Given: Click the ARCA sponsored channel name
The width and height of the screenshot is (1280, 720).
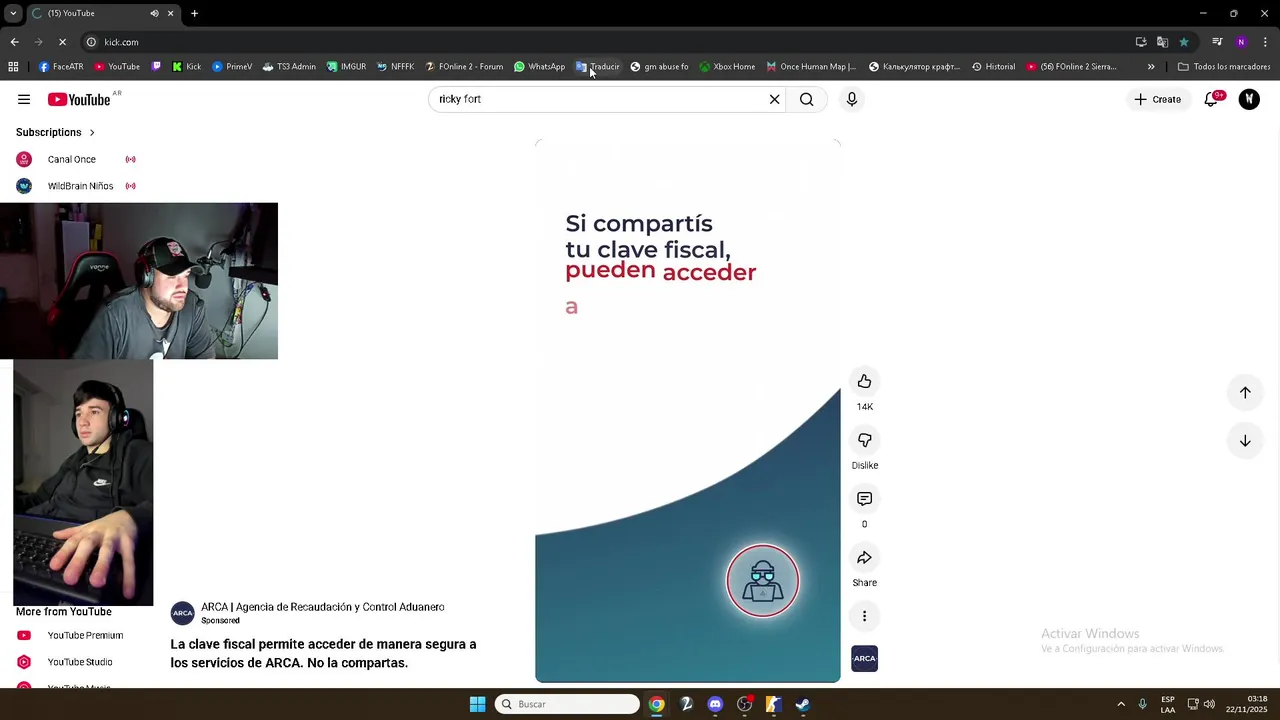Looking at the screenshot, I should click(322, 607).
